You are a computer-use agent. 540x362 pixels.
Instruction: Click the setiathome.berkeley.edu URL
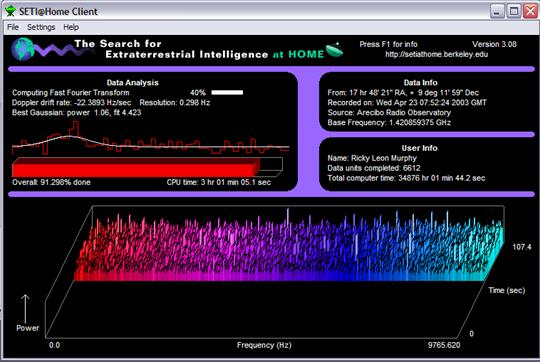pyautogui.click(x=436, y=54)
